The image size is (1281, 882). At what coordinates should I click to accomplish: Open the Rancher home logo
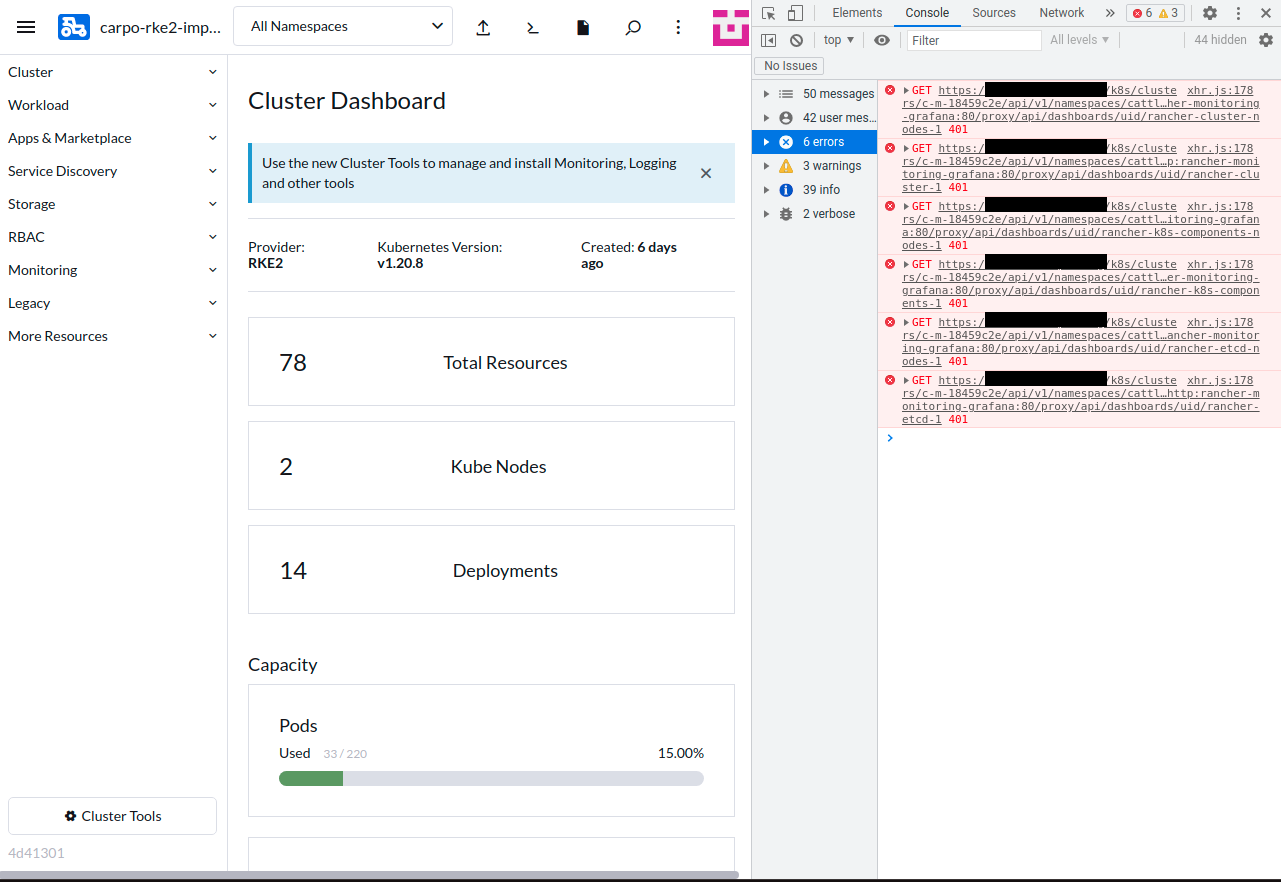click(73, 26)
